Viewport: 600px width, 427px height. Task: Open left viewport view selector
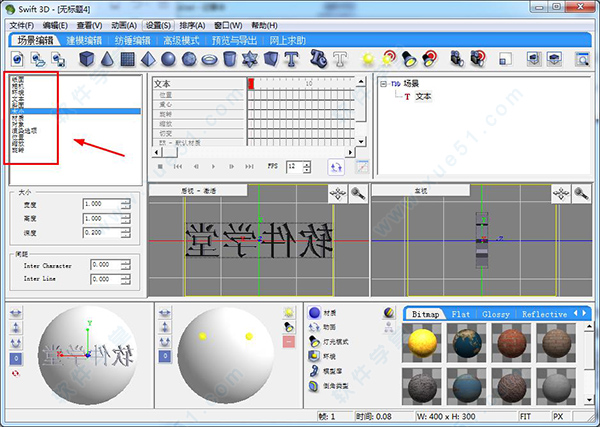click(421, 191)
